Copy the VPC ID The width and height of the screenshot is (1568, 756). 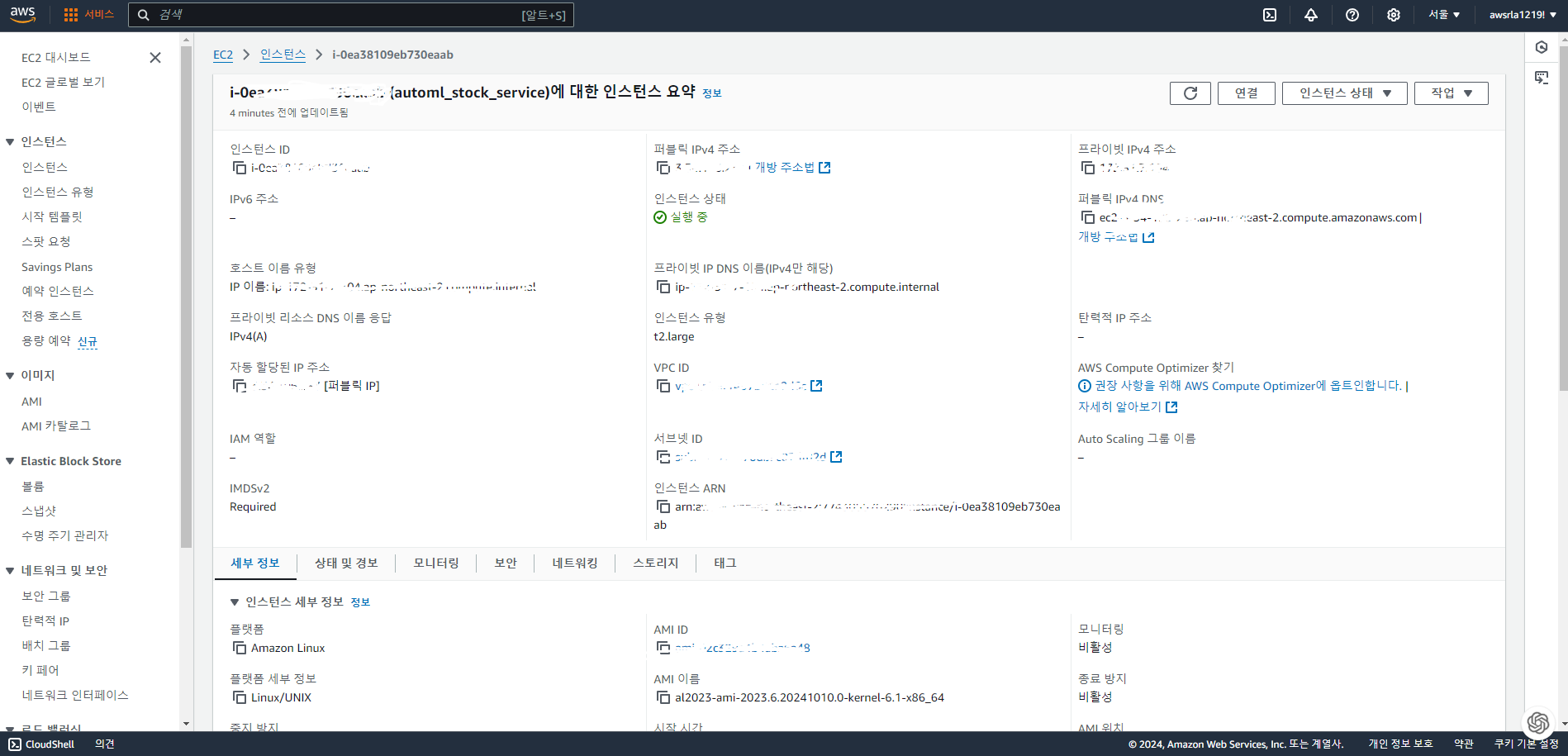click(x=663, y=386)
